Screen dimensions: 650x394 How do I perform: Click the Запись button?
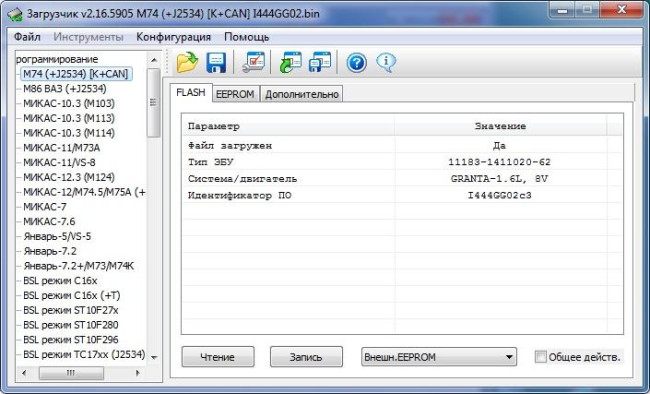pos(306,357)
